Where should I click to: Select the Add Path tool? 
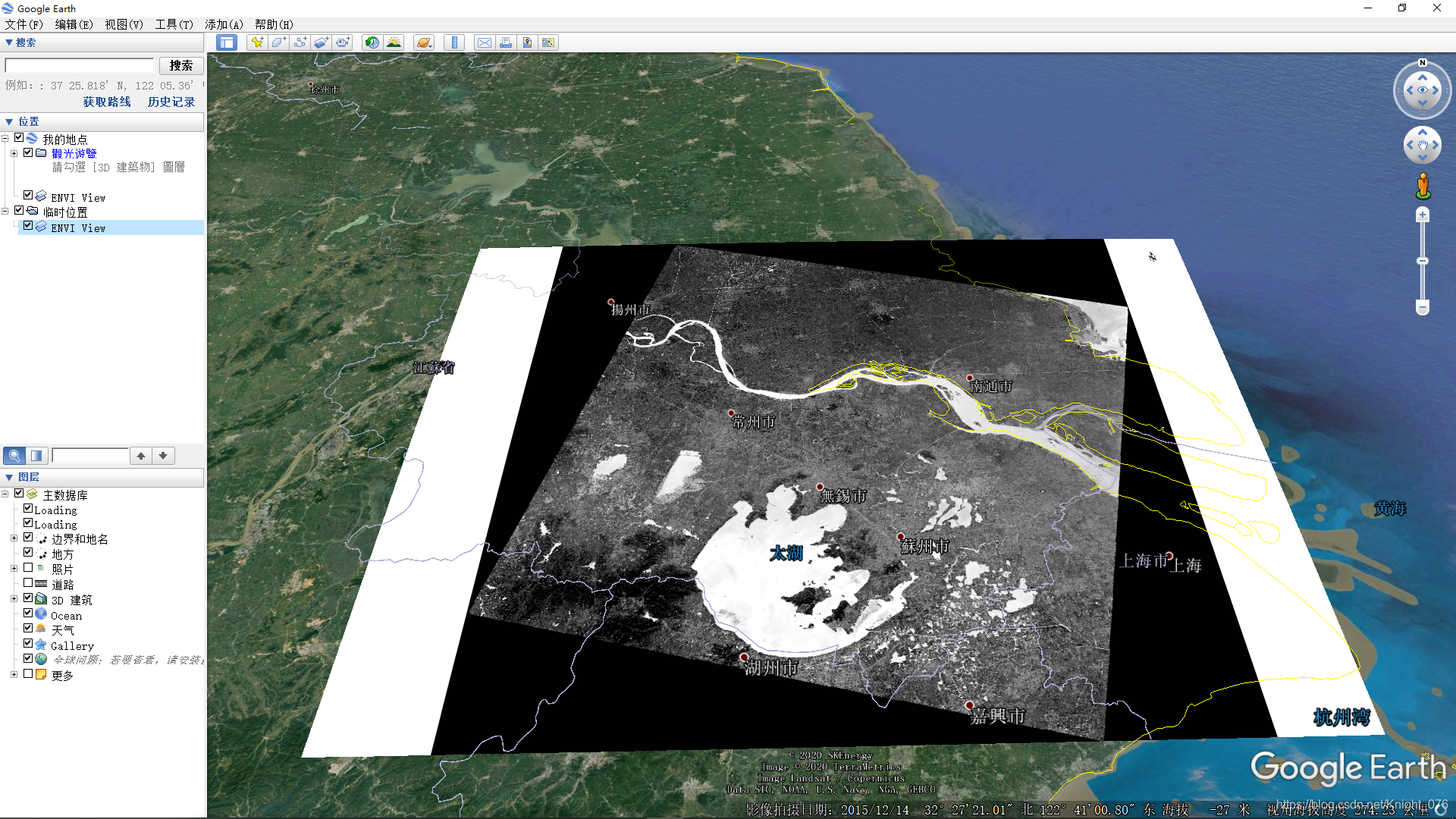pos(300,42)
